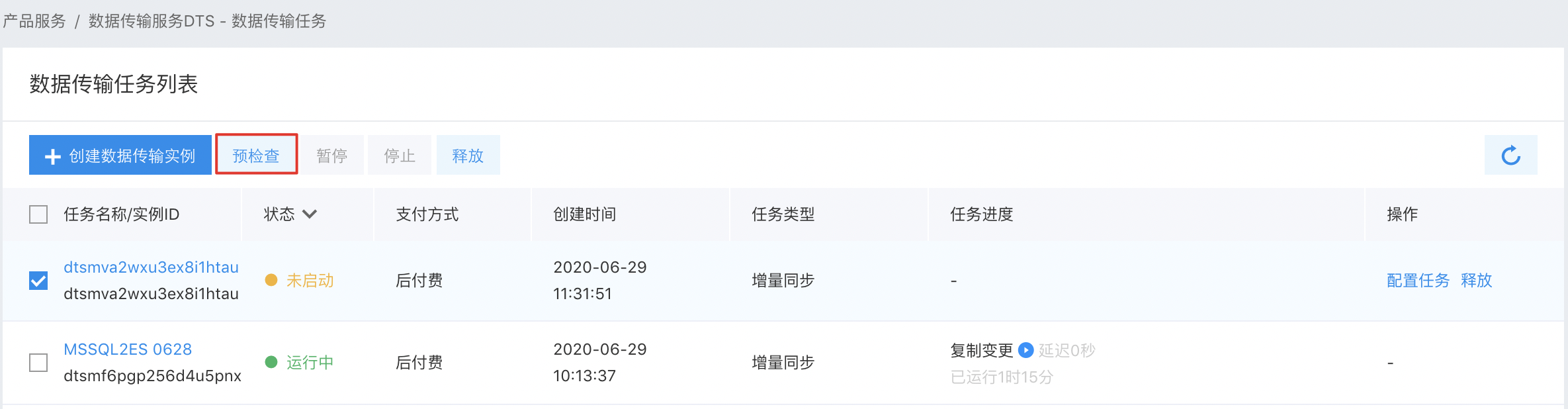Expand the 状态 filter dropdown arrow
Viewport: 1568px width, 409px height.
point(310,214)
